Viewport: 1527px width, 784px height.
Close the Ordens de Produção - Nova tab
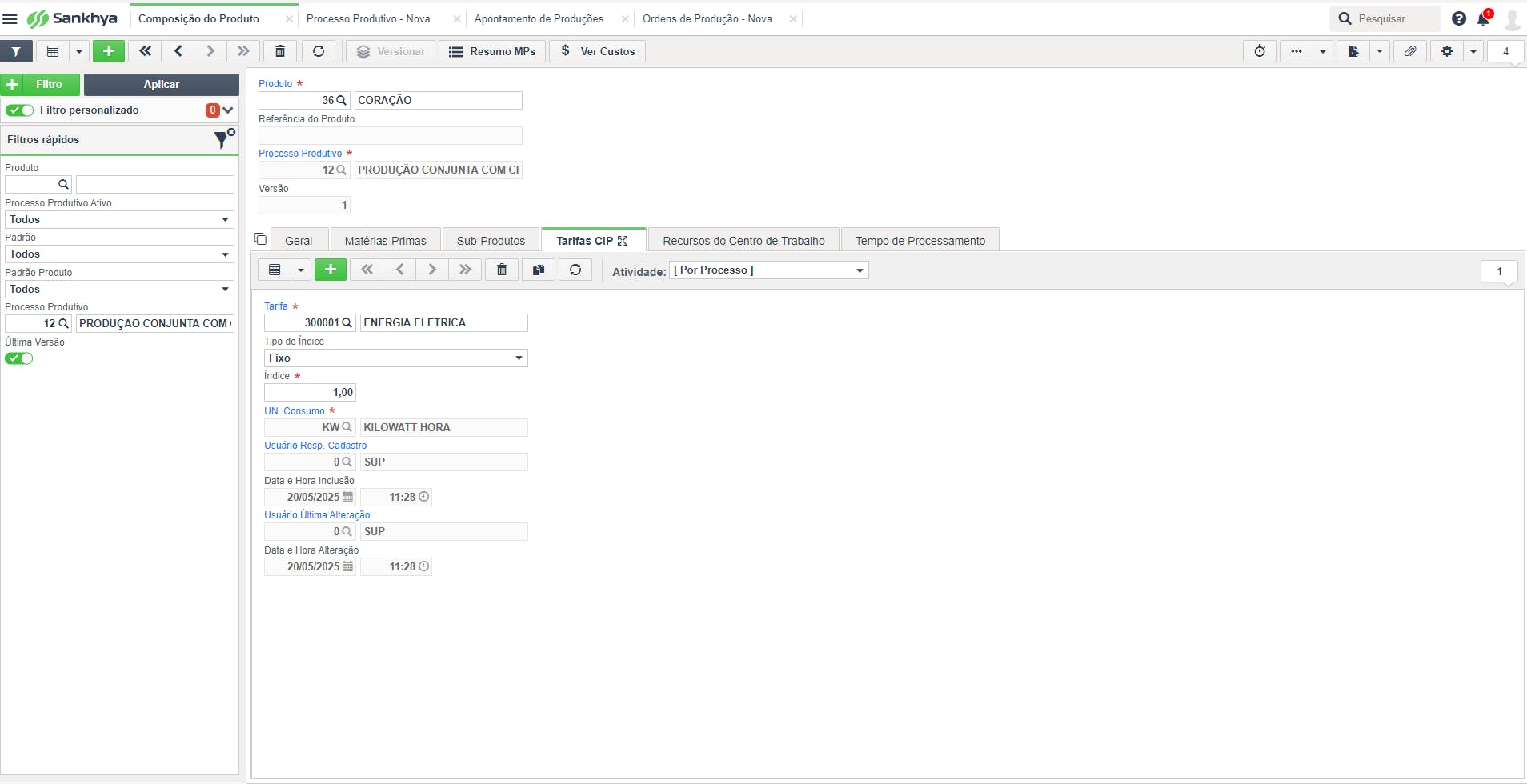[x=793, y=18]
